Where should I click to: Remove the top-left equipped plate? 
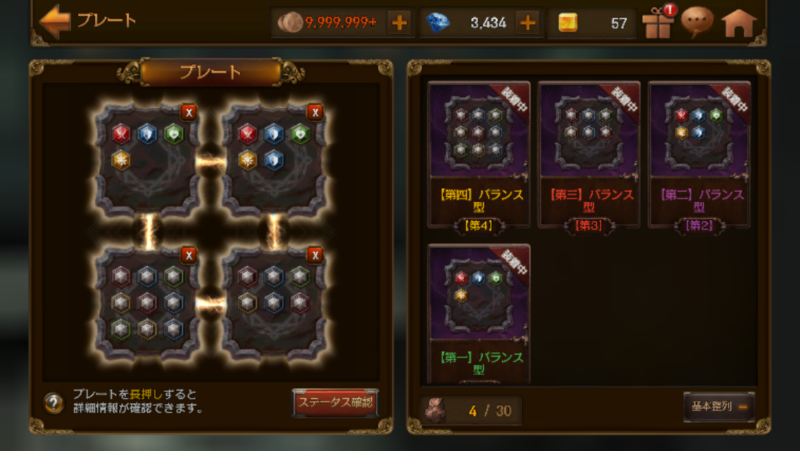189,112
